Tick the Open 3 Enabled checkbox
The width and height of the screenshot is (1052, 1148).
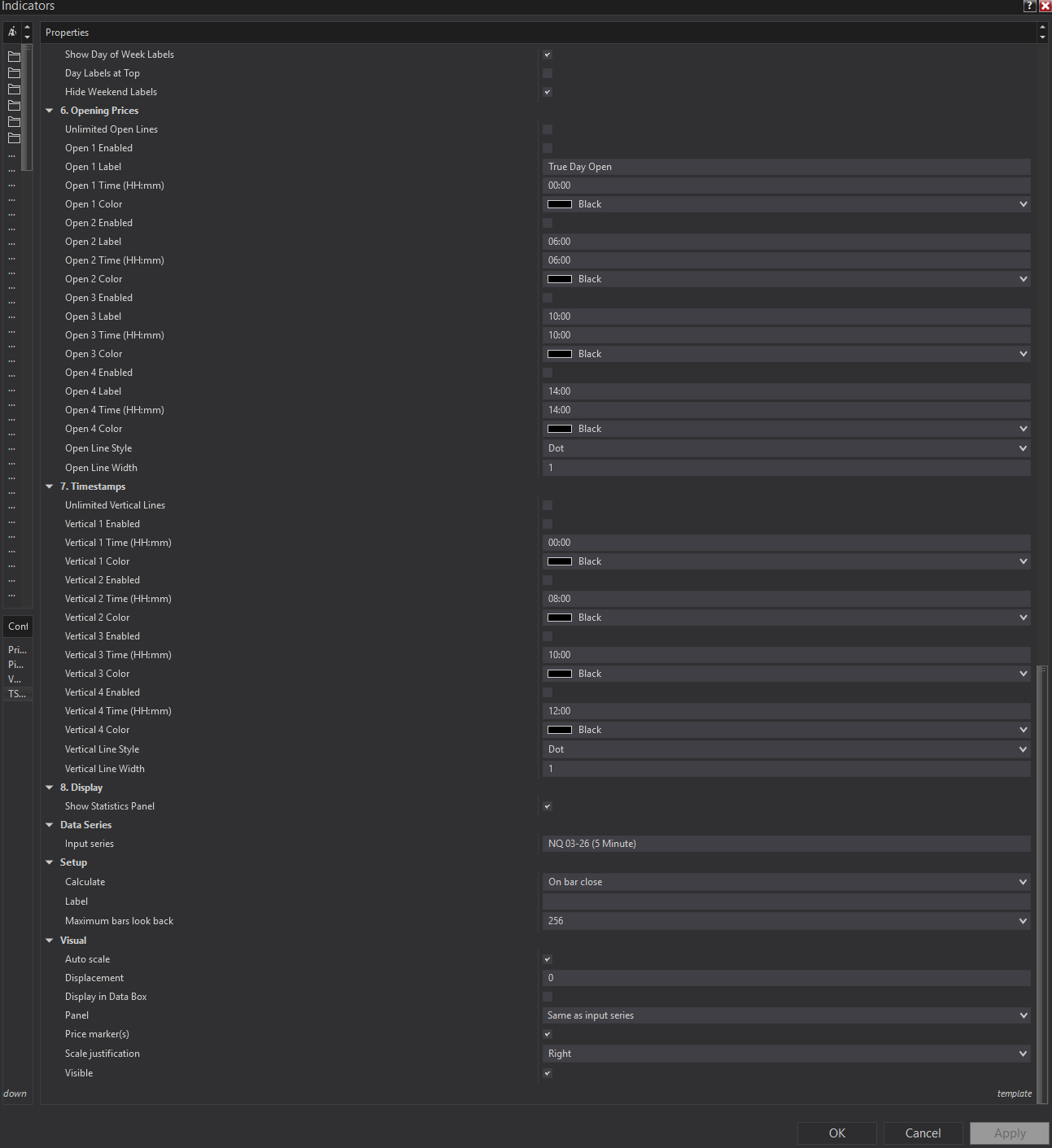click(x=548, y=298)
